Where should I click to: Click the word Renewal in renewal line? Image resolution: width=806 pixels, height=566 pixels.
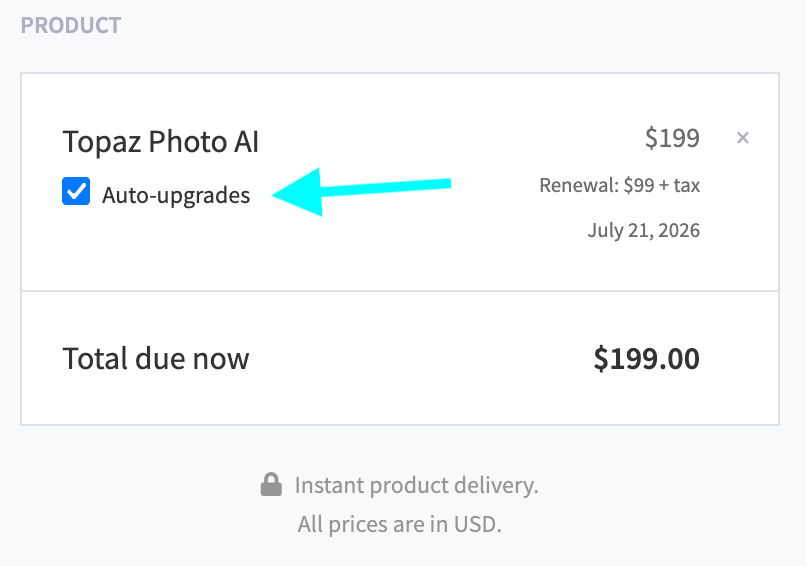point(579,186)
